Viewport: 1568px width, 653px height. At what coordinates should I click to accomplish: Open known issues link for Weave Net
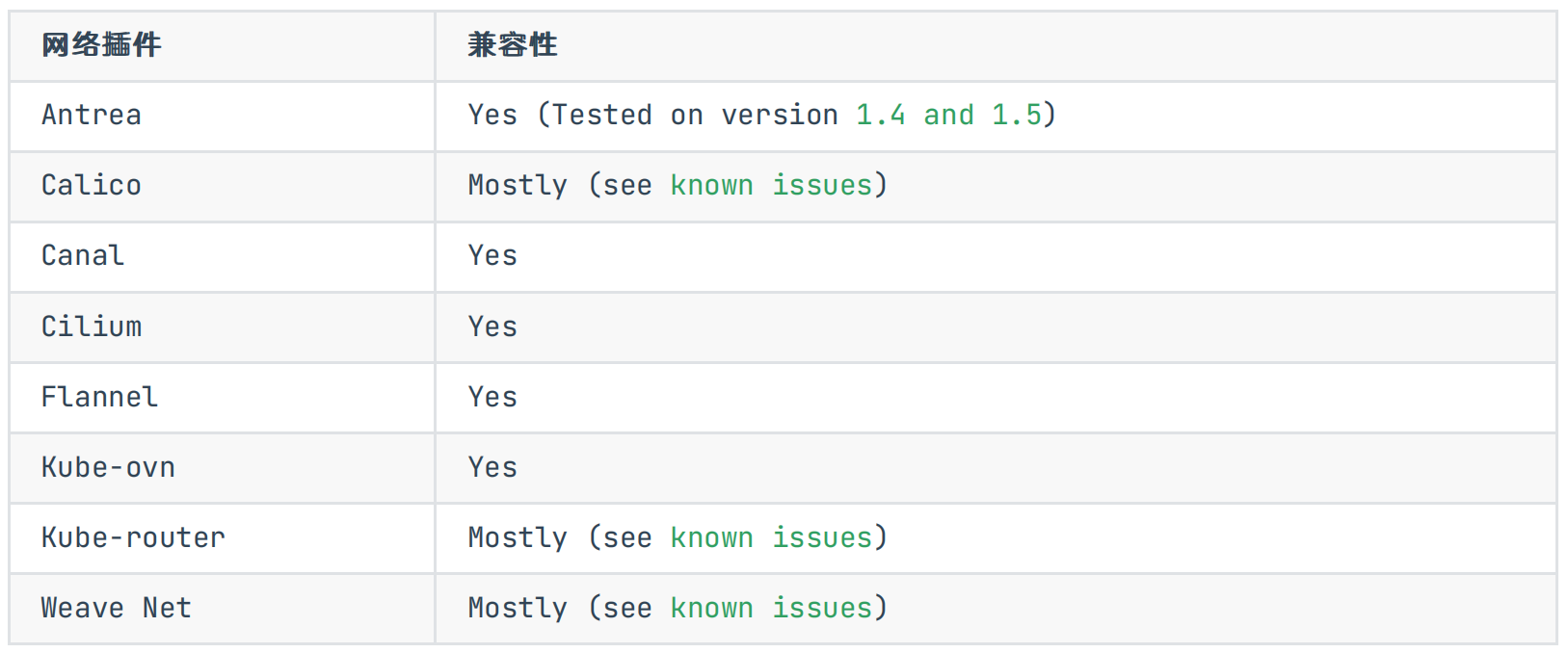[770, 609]
